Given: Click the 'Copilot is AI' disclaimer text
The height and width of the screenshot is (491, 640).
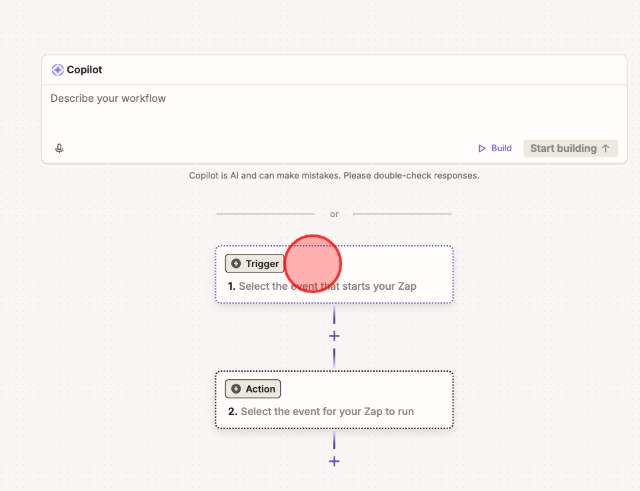Looking at the screenshot, I should pyautogui.click(x=334, y=176).
